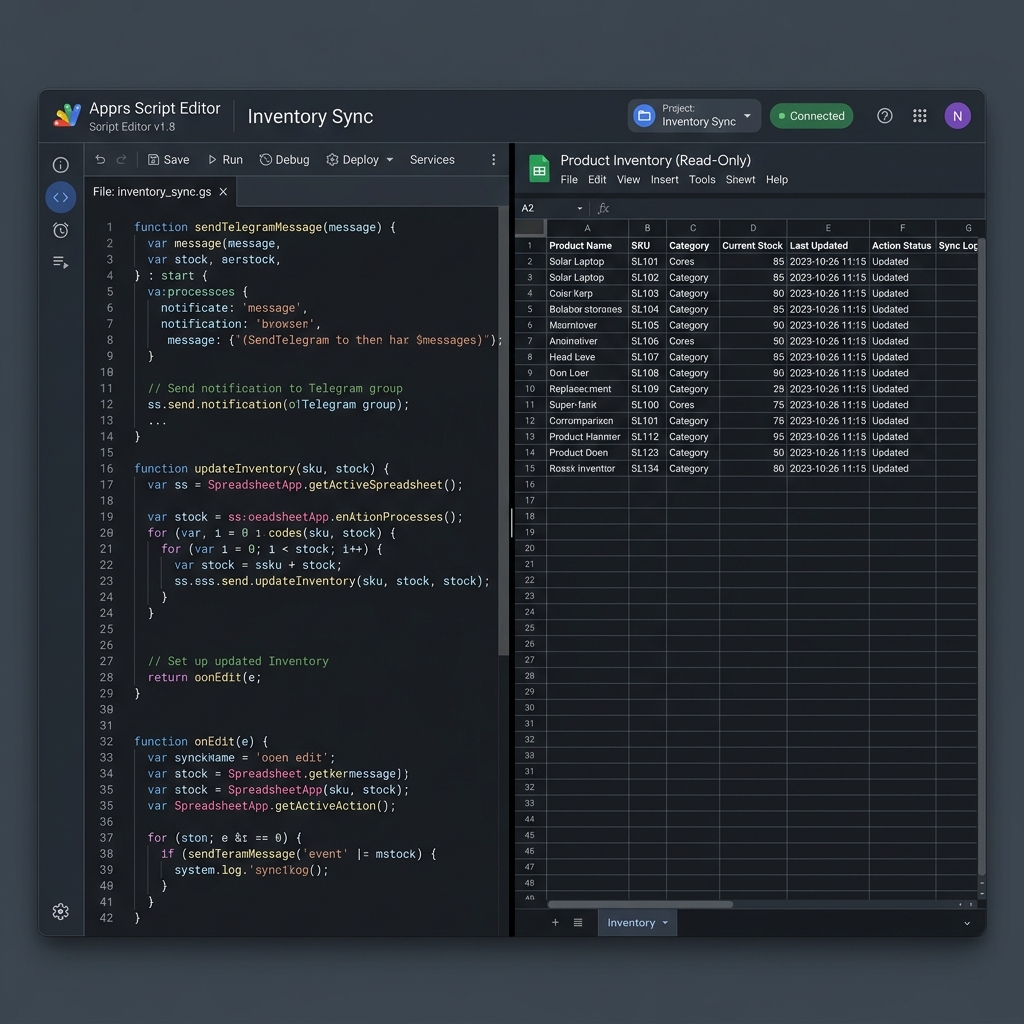This screenshot has height=1024, width=1024.
Task: Click the Apps Script logo icon
Action: click(67, 116)
